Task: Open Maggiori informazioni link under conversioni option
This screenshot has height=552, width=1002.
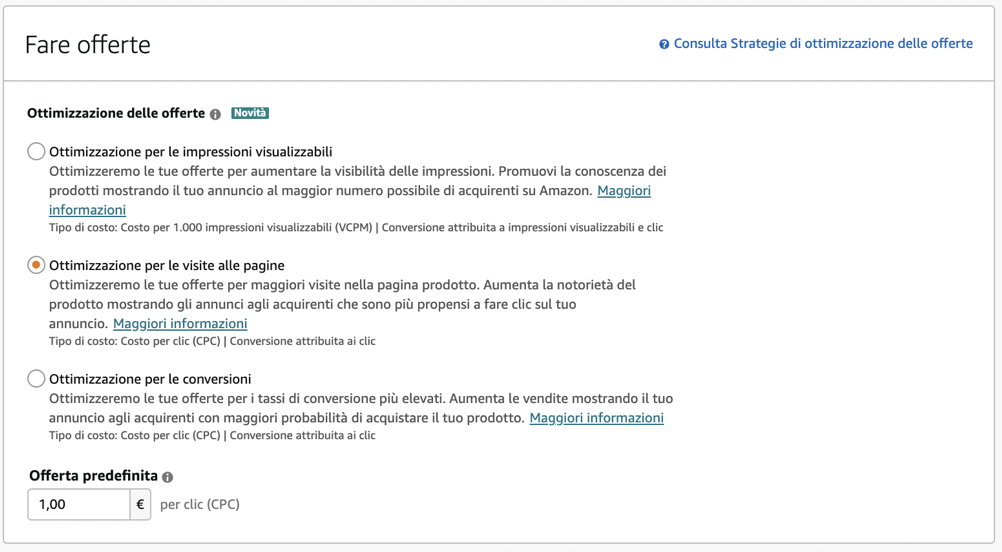Action: click(x=596, y=417)
